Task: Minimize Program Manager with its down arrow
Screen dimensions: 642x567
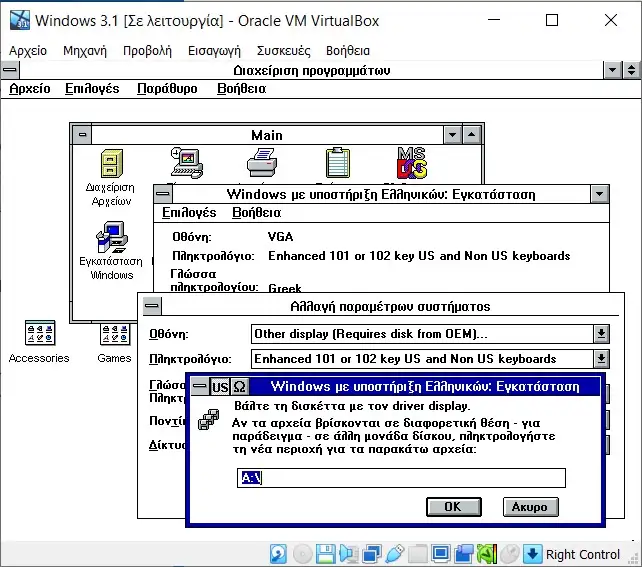Action: (613, 70)
